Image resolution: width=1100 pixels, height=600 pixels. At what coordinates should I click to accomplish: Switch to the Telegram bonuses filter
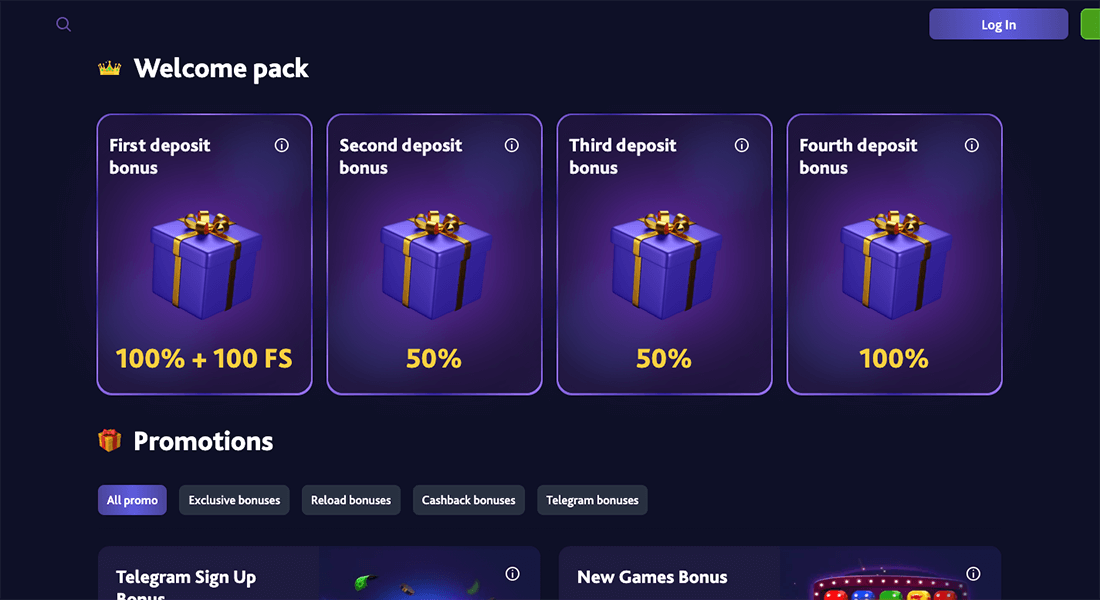592,500
